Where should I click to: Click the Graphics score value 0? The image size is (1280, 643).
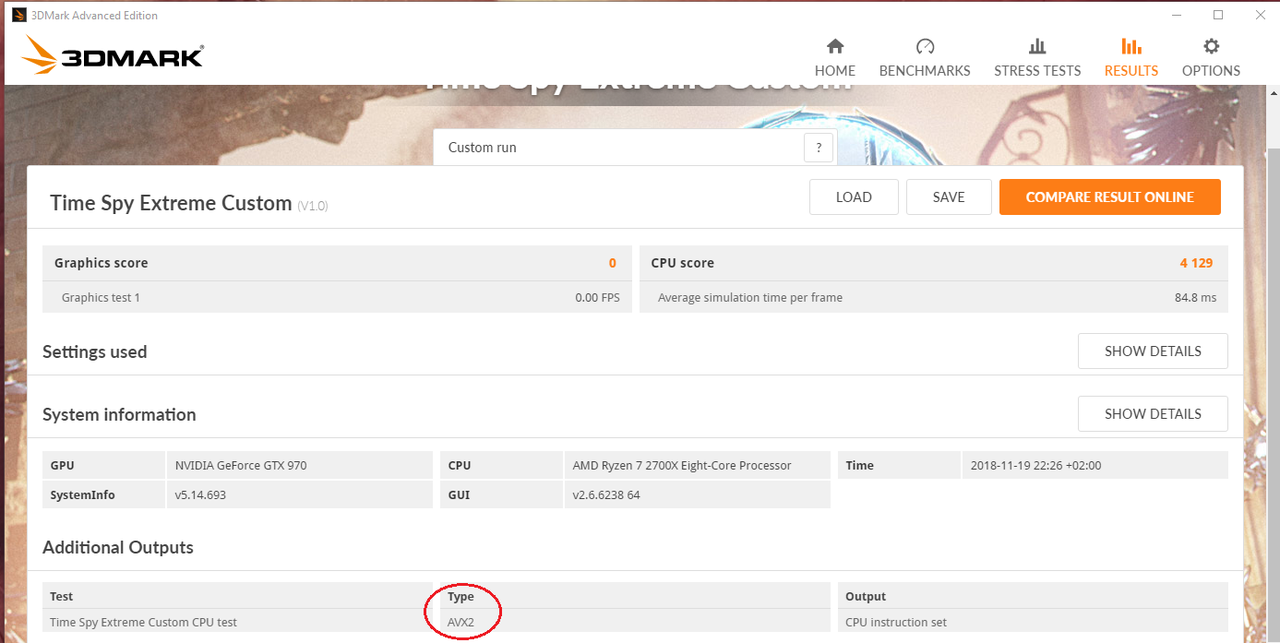pyautogui.click(x=613, y=263)
